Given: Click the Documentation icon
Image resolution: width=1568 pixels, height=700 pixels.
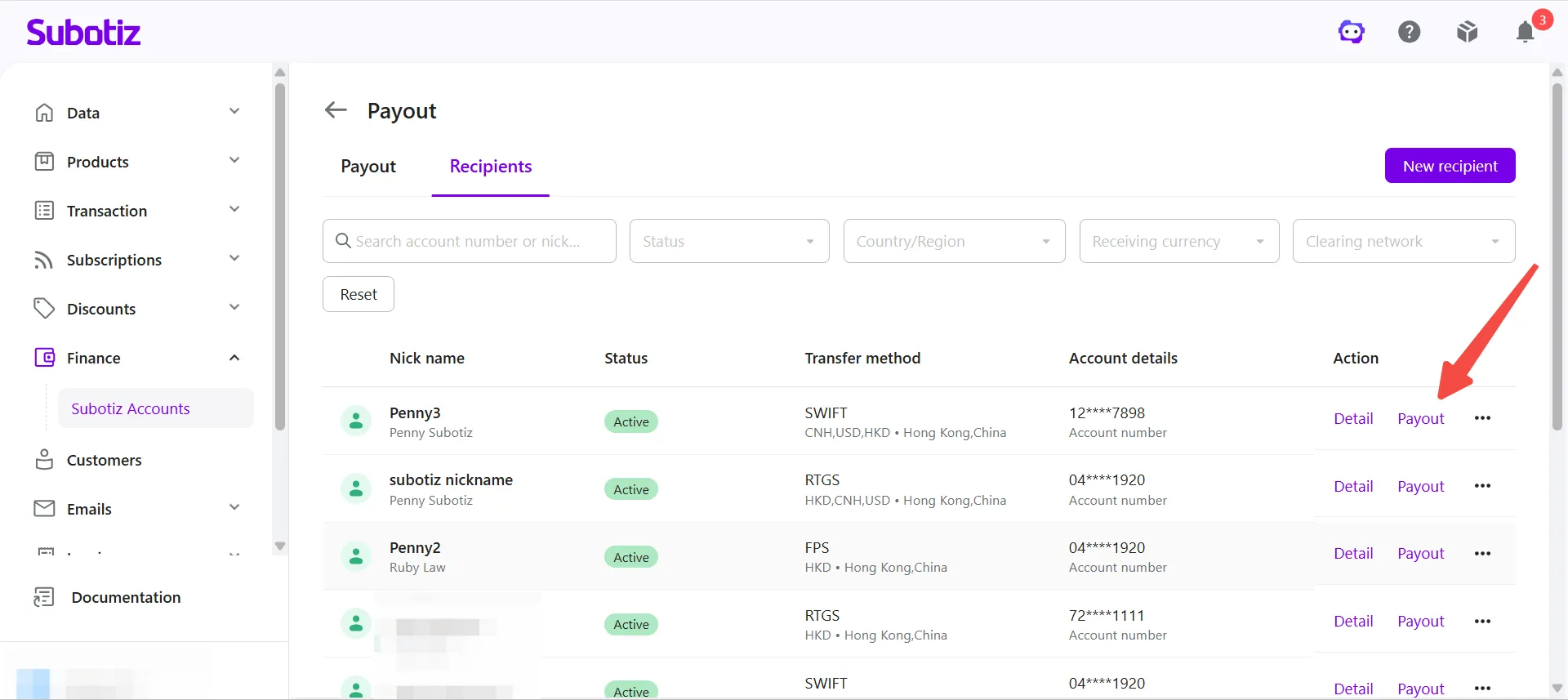Looking at the screenshot, I should tap(44, 597).
